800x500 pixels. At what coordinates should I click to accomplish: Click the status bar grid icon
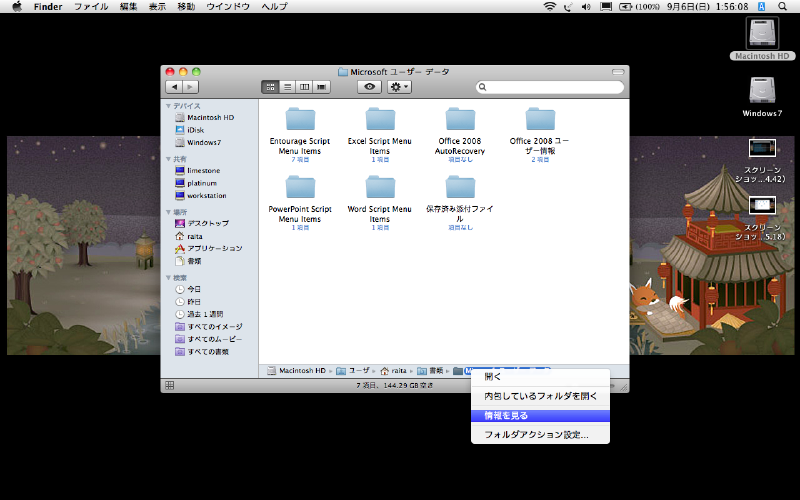click(170, 386)
